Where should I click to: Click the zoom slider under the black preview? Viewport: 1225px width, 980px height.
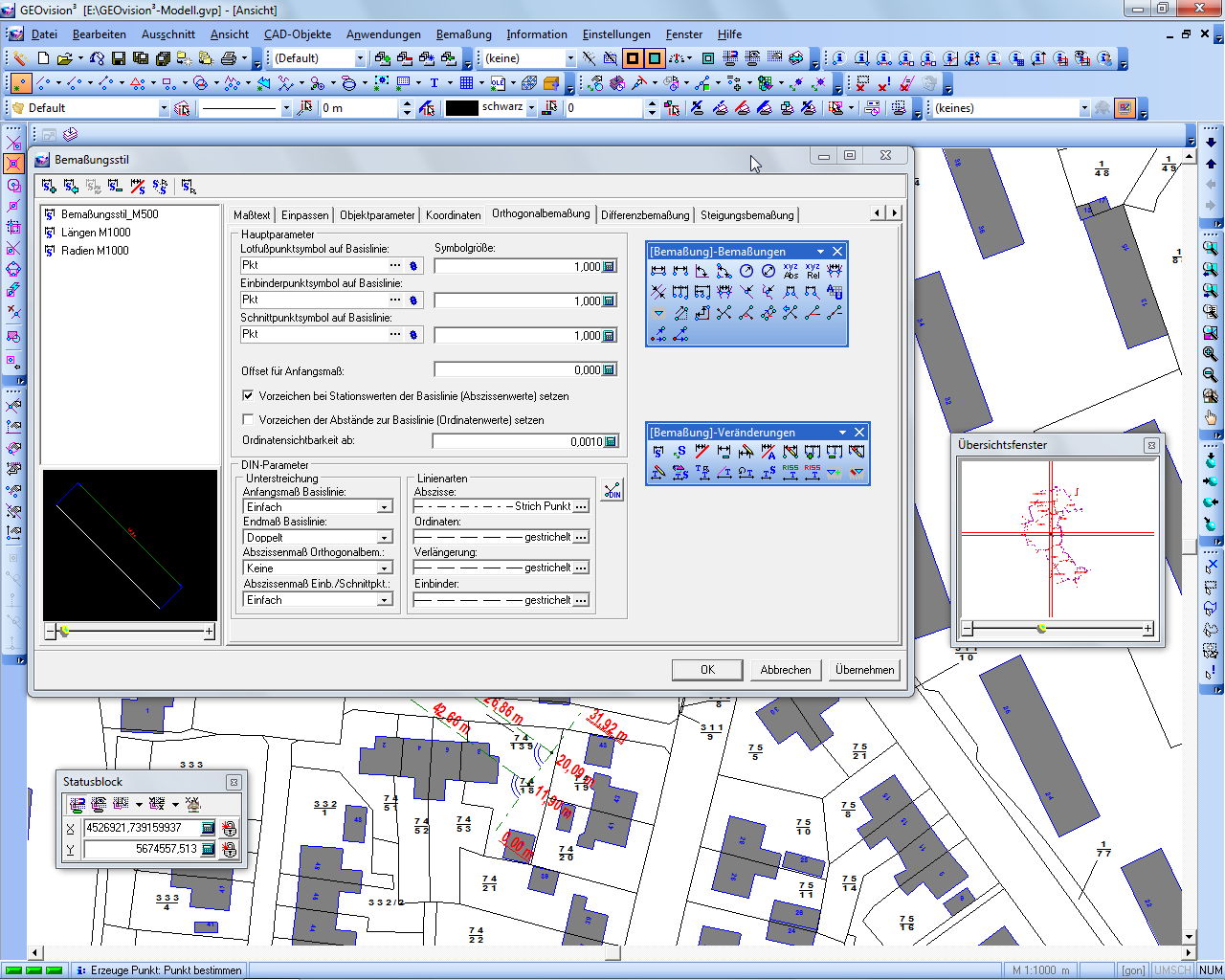click(130, 632)
